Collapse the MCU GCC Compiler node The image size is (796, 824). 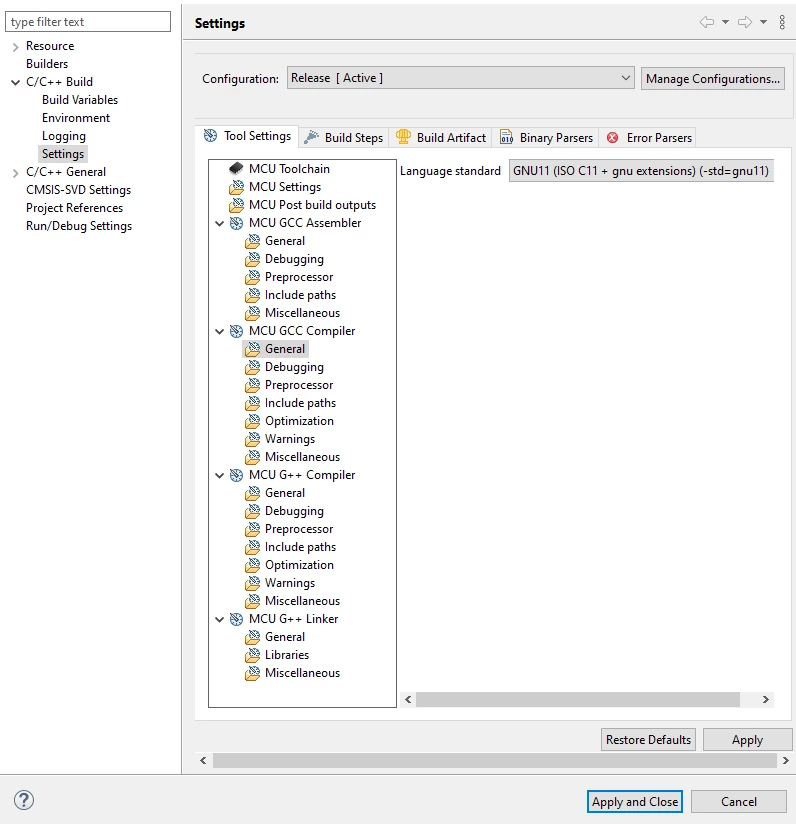[x=220, y=331]
